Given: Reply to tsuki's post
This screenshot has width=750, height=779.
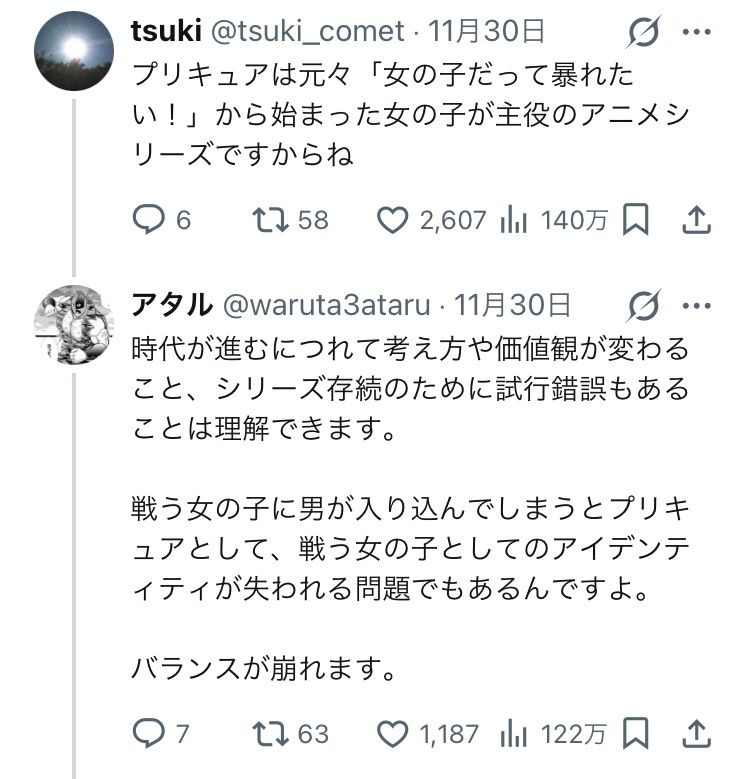Looking at the screenshot, I should tap(150, 219).
